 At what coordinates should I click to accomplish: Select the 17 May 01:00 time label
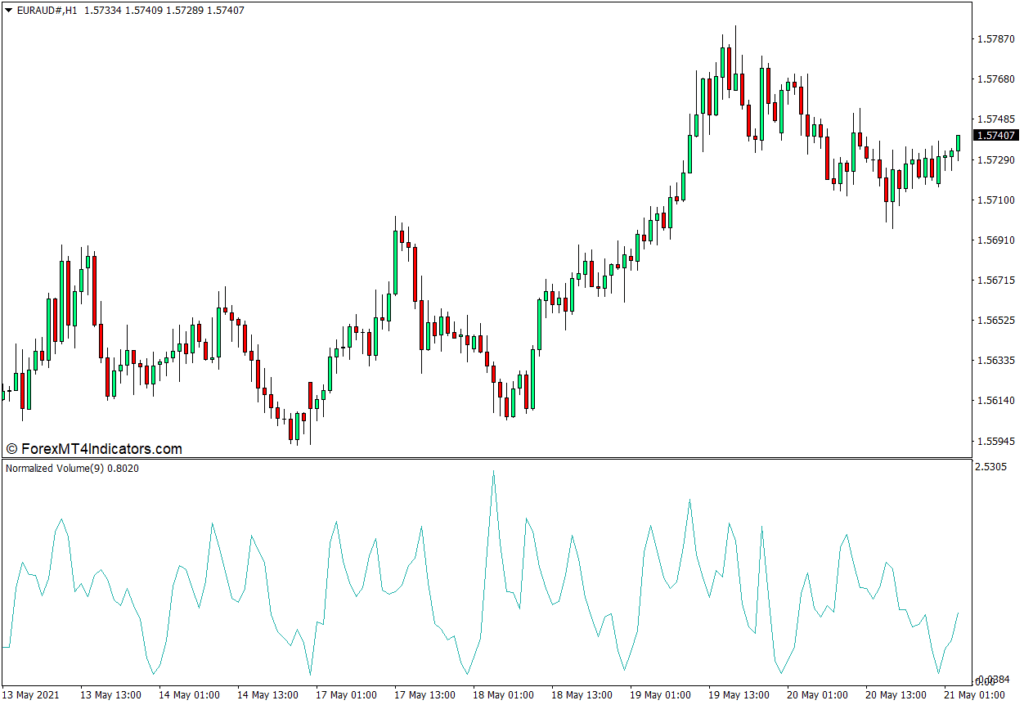coord(348,694)
